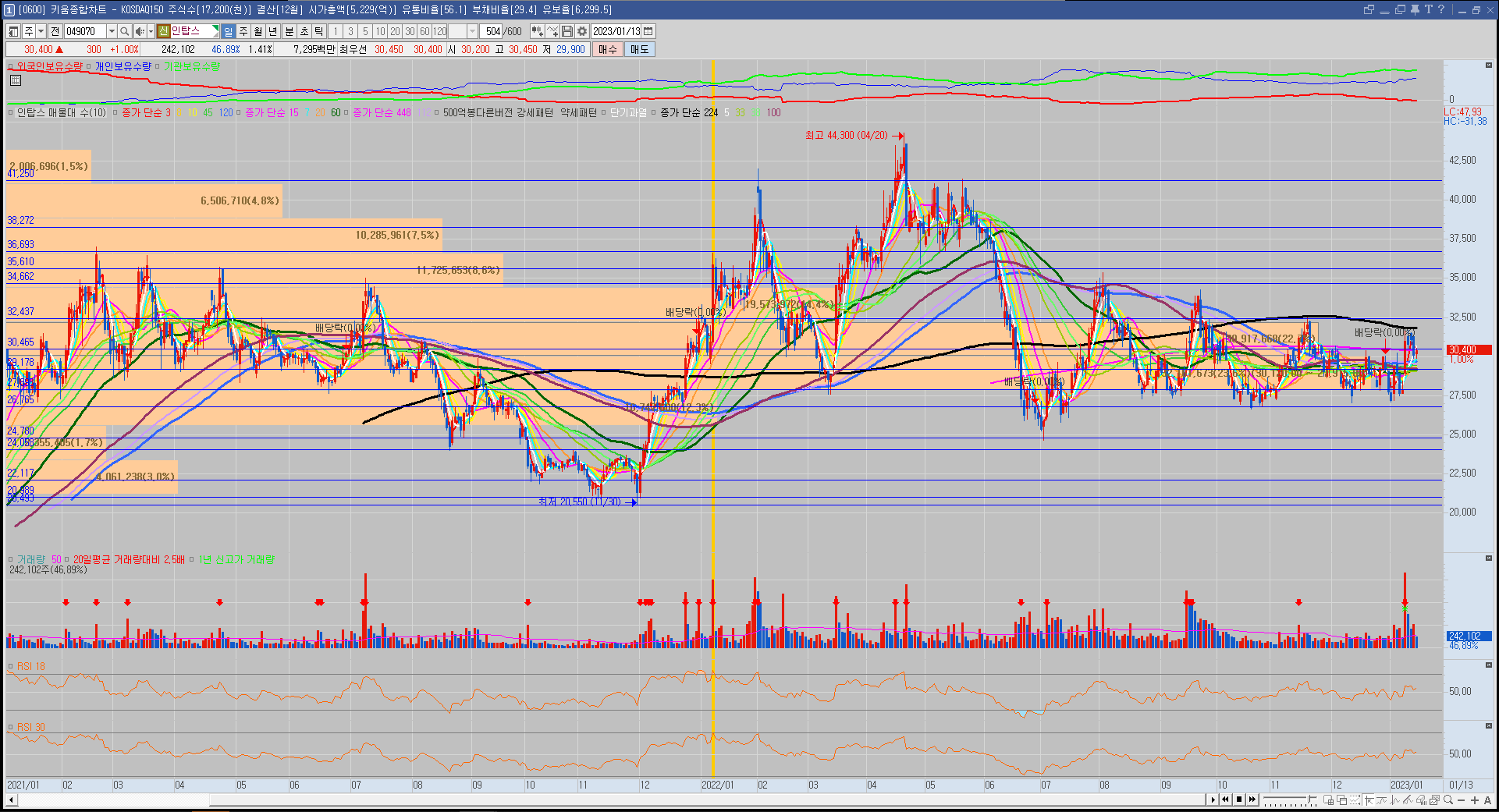Click the candle count field 504

click(492, 31)
